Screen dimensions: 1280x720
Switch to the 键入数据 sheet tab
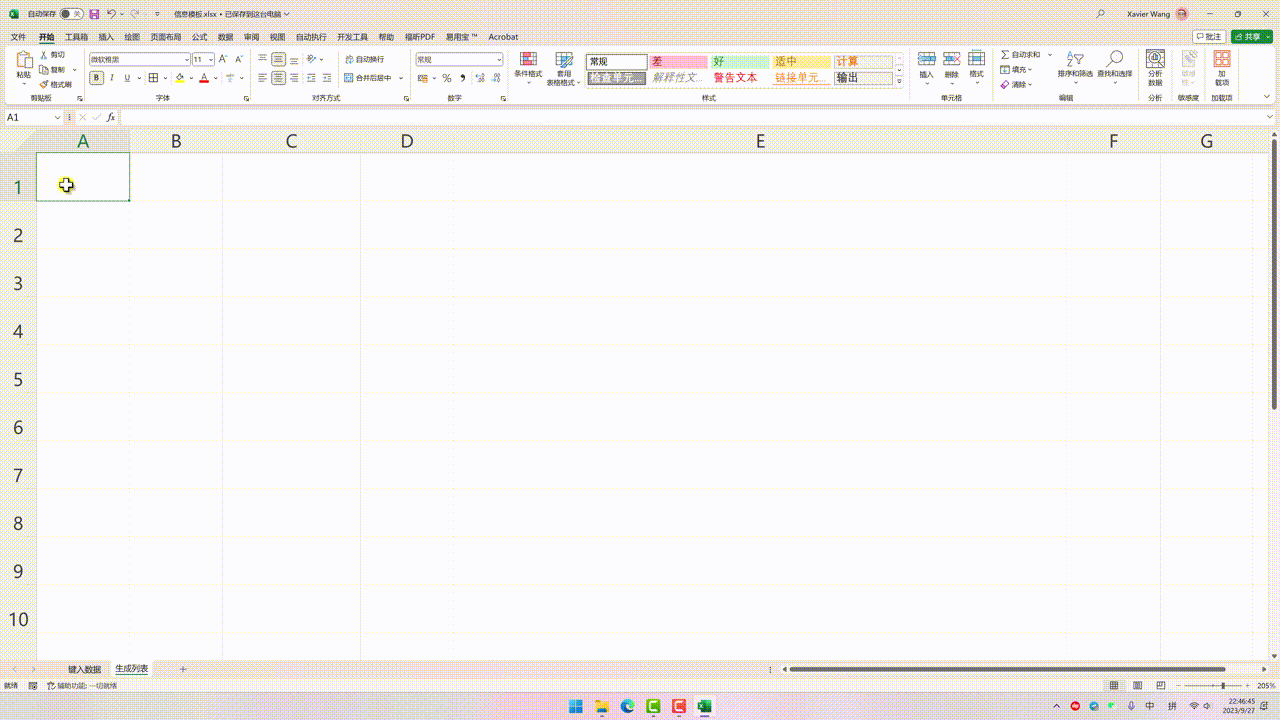(84, 669)
